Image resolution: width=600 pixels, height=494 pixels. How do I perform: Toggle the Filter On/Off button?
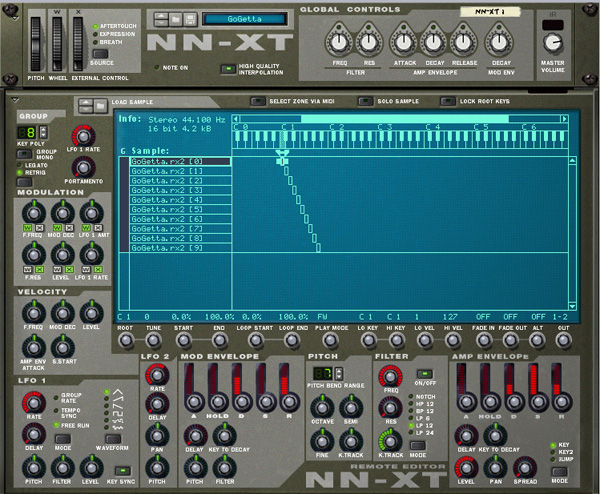[x=424, y=373]
